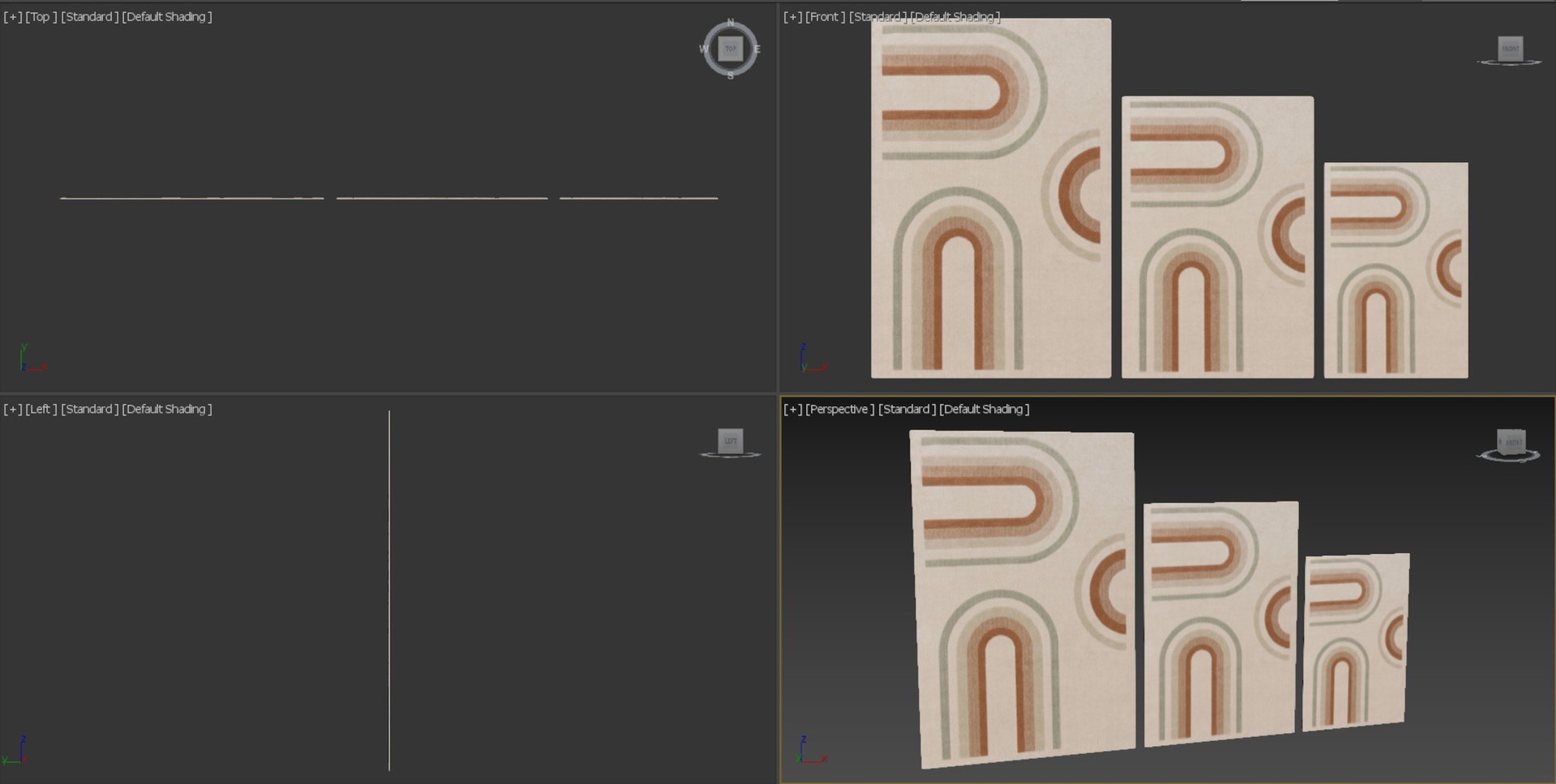Open the [+] general menu in Perspective viewport
The image size is (1556, 784).
[x=793, y=409]
